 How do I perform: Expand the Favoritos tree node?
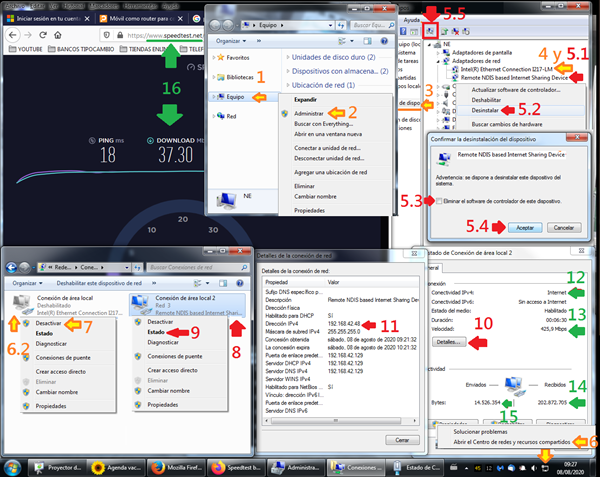point(214,58)
